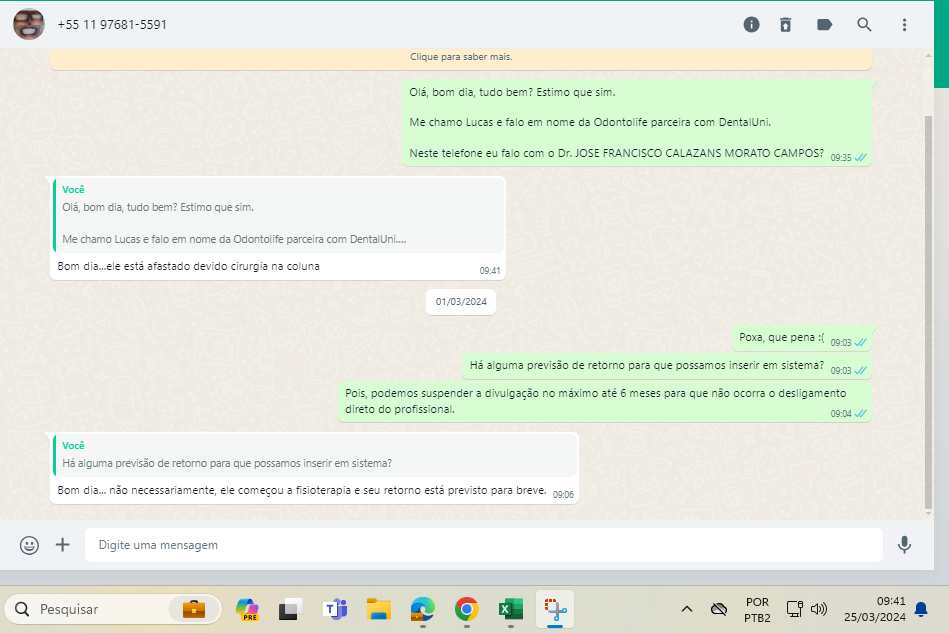
Task: Click message 'Pois, podemos suspender a divulgação'
Action: click(605, 402)
